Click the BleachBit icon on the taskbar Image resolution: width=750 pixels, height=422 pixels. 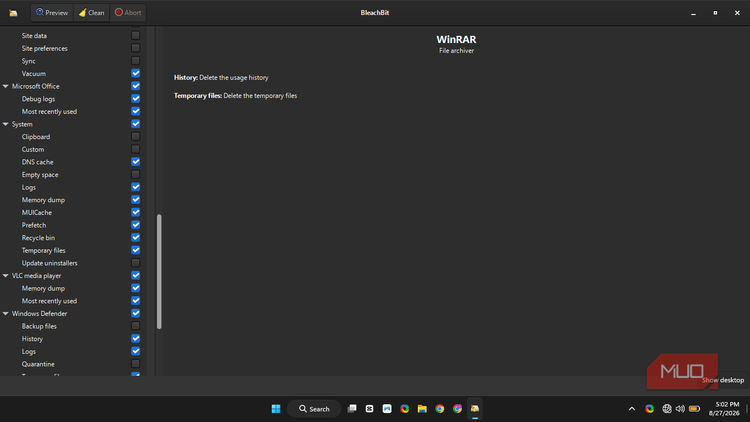coord(475,409)
